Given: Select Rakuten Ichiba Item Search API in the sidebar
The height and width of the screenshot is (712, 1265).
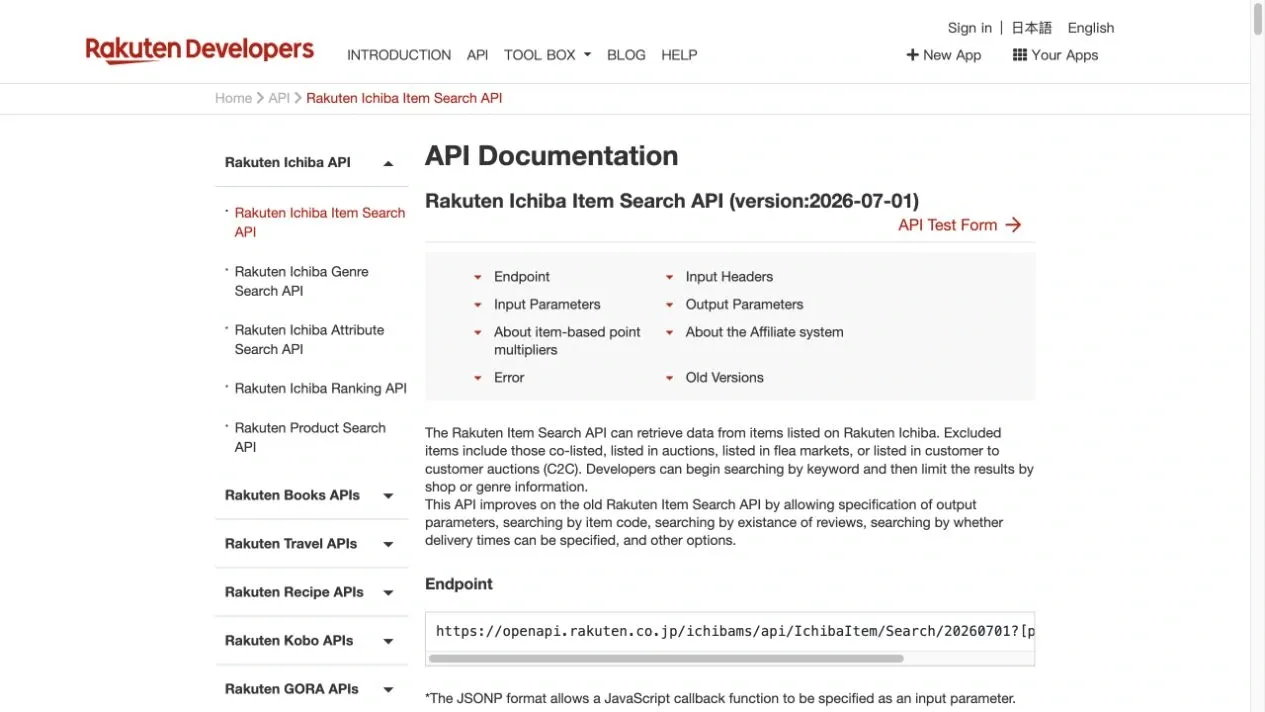Looking at the screenshot, I should (x=320, y=222).
